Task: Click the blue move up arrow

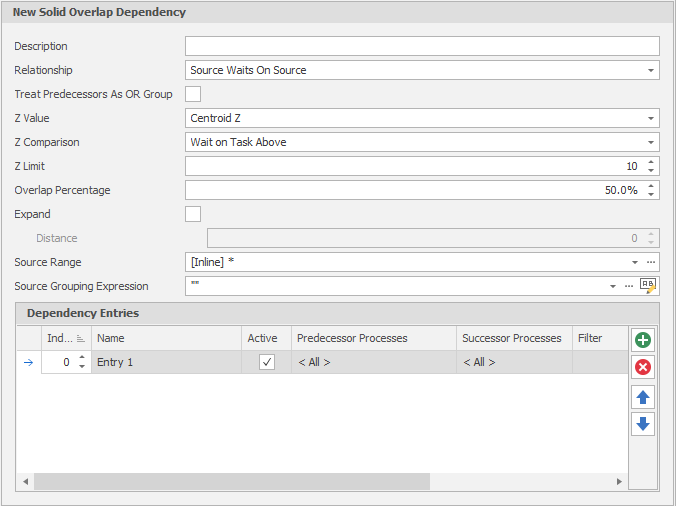Action: 643,397
